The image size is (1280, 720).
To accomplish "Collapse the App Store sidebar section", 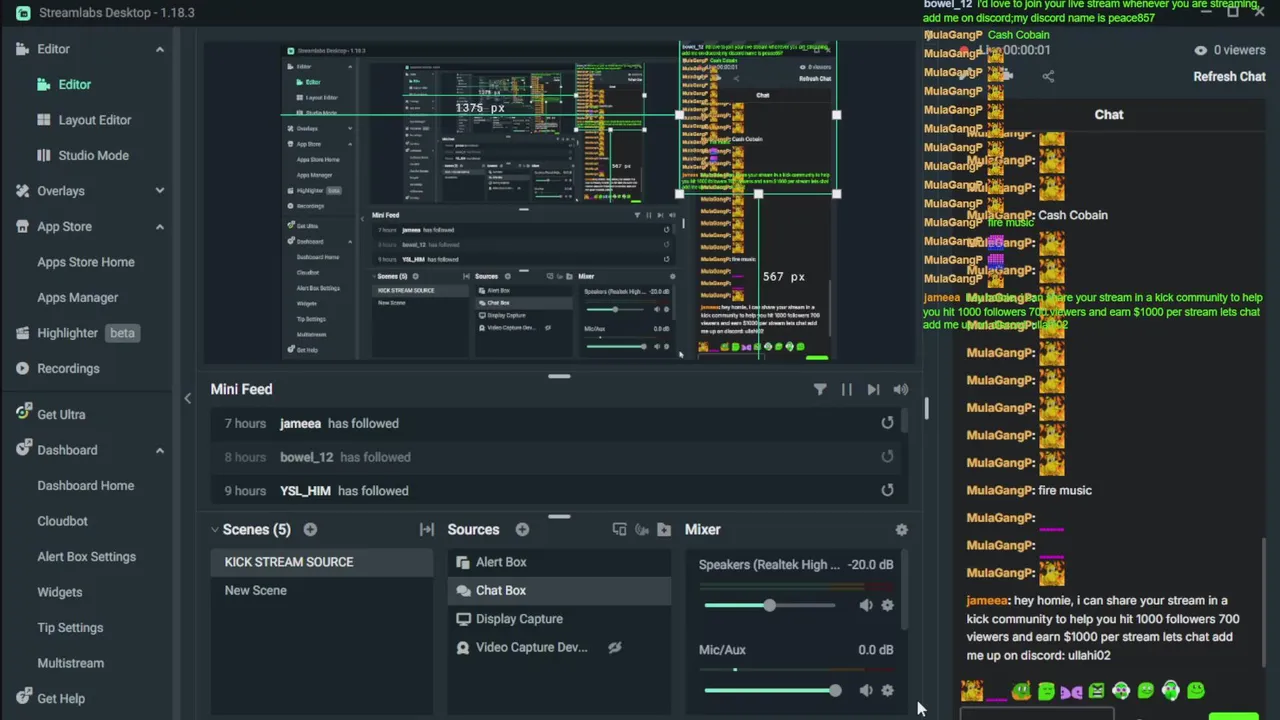I will pyautogui.click(x=159, y=227).
